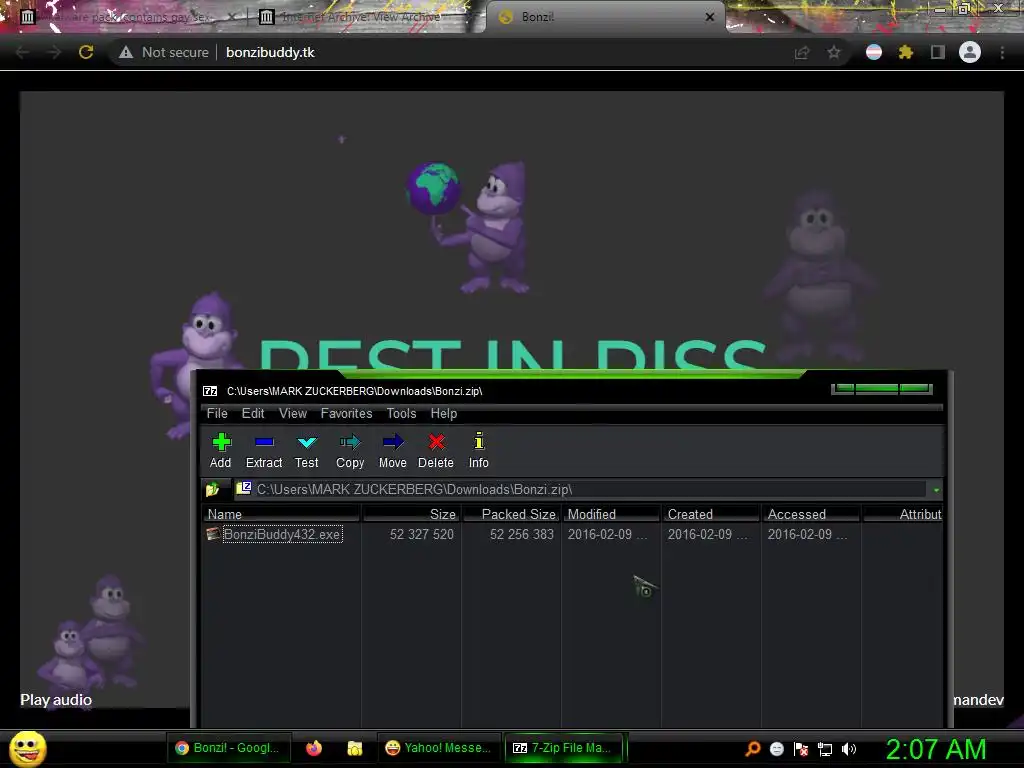This screenshot has width=1024, height=768.
Task: Select the BonziBuddy432.exe file
Action: tap(282, 534)
